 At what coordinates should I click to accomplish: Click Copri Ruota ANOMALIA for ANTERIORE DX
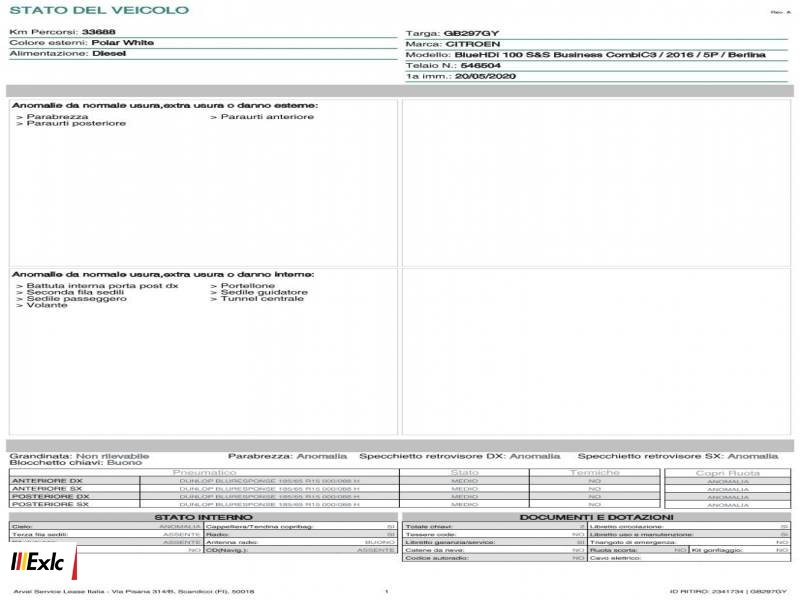(x=728, y=482)
